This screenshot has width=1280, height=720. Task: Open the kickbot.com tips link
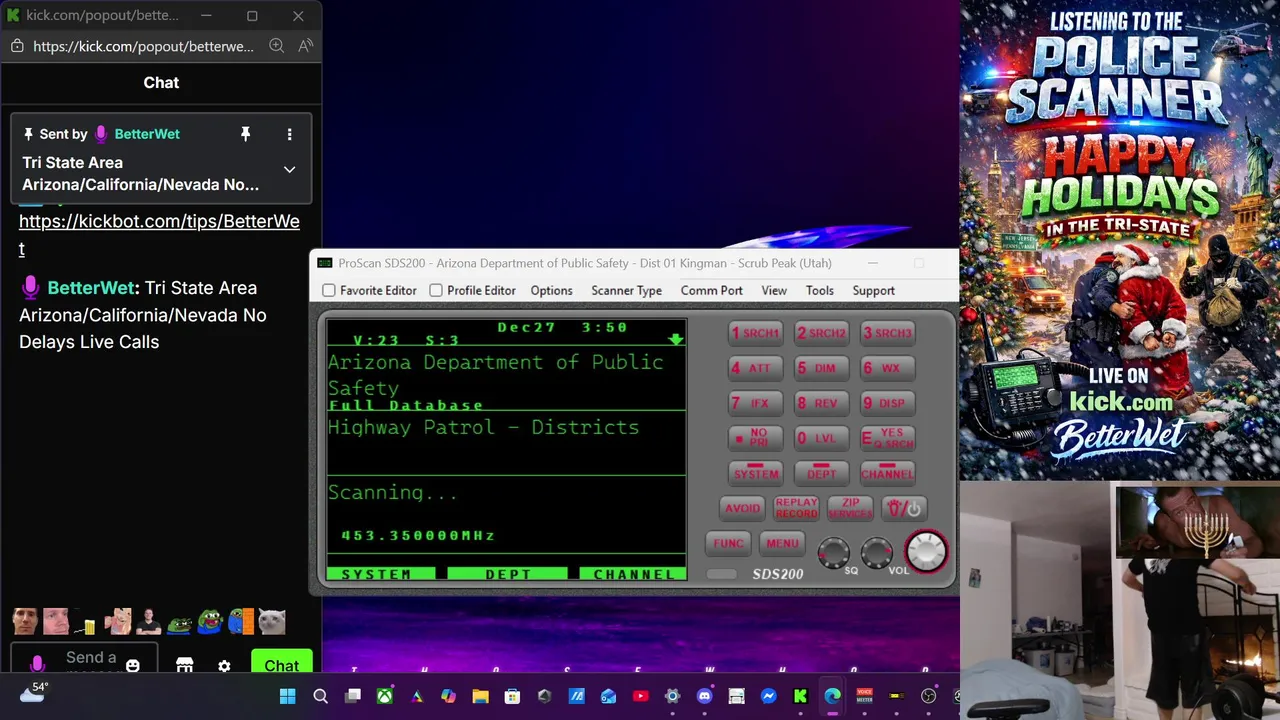click(159, 234)
